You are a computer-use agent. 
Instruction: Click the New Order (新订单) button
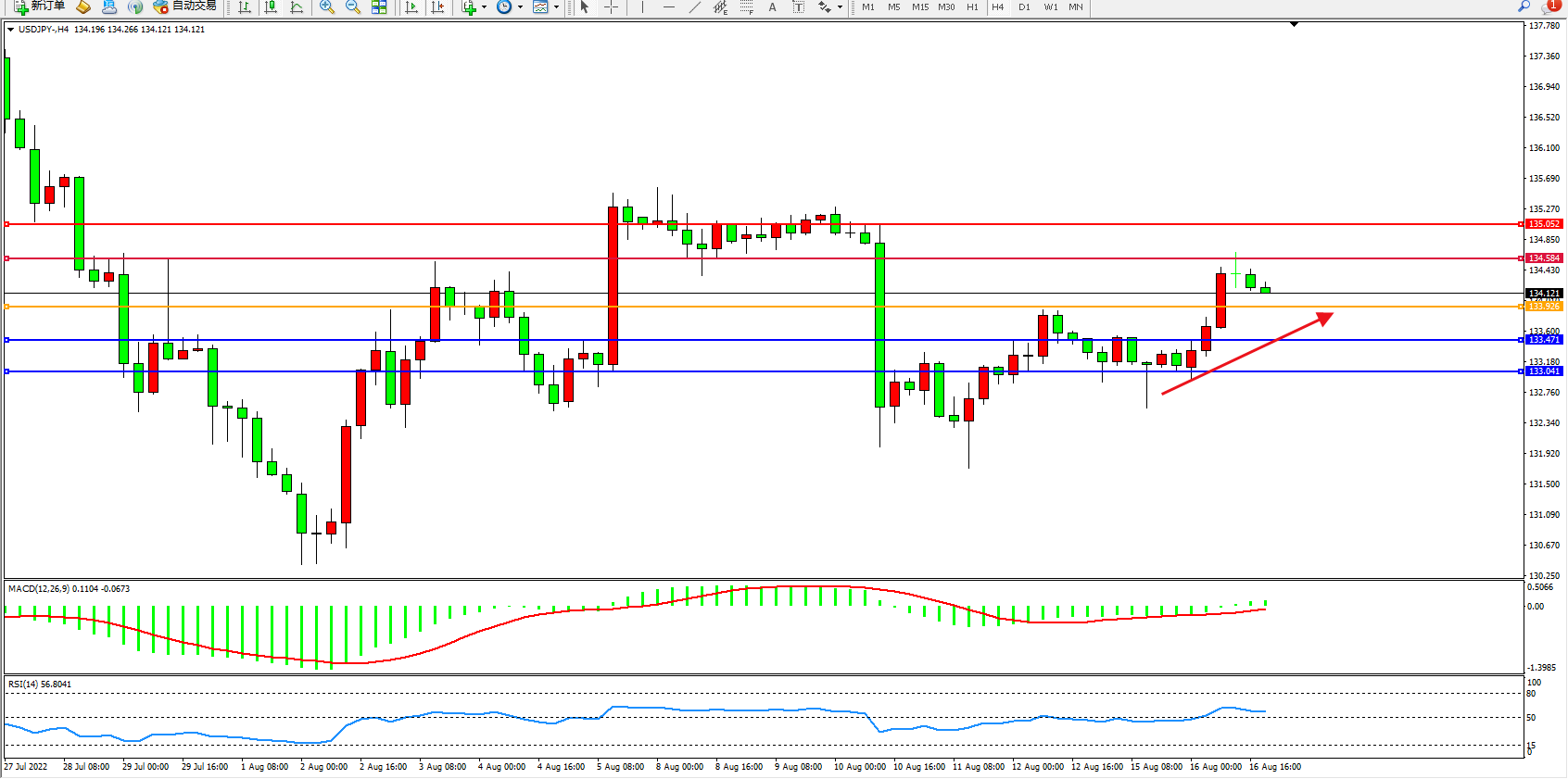39,6
